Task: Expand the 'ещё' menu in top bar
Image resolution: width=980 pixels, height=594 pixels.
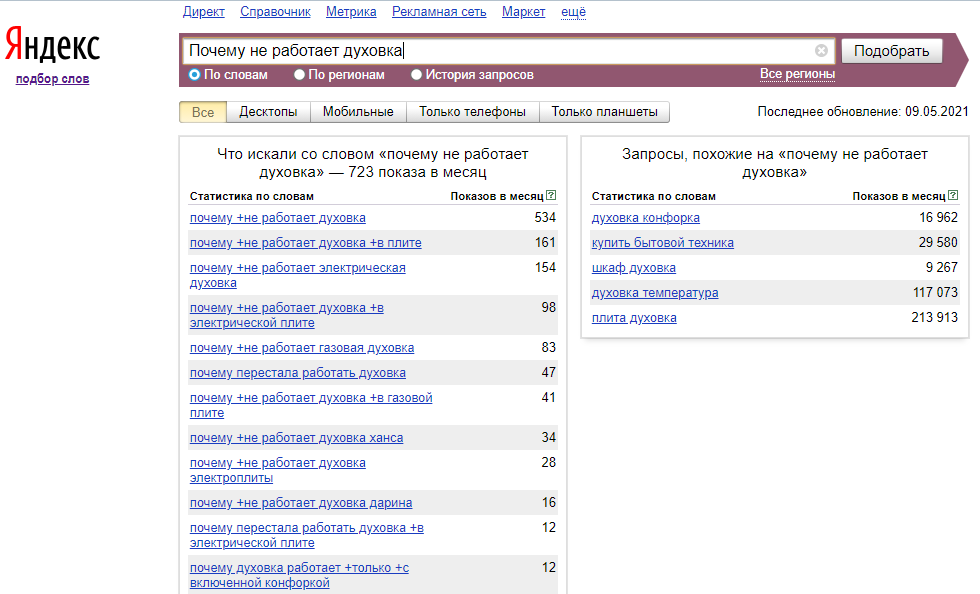Action: (x=573, y=12)
